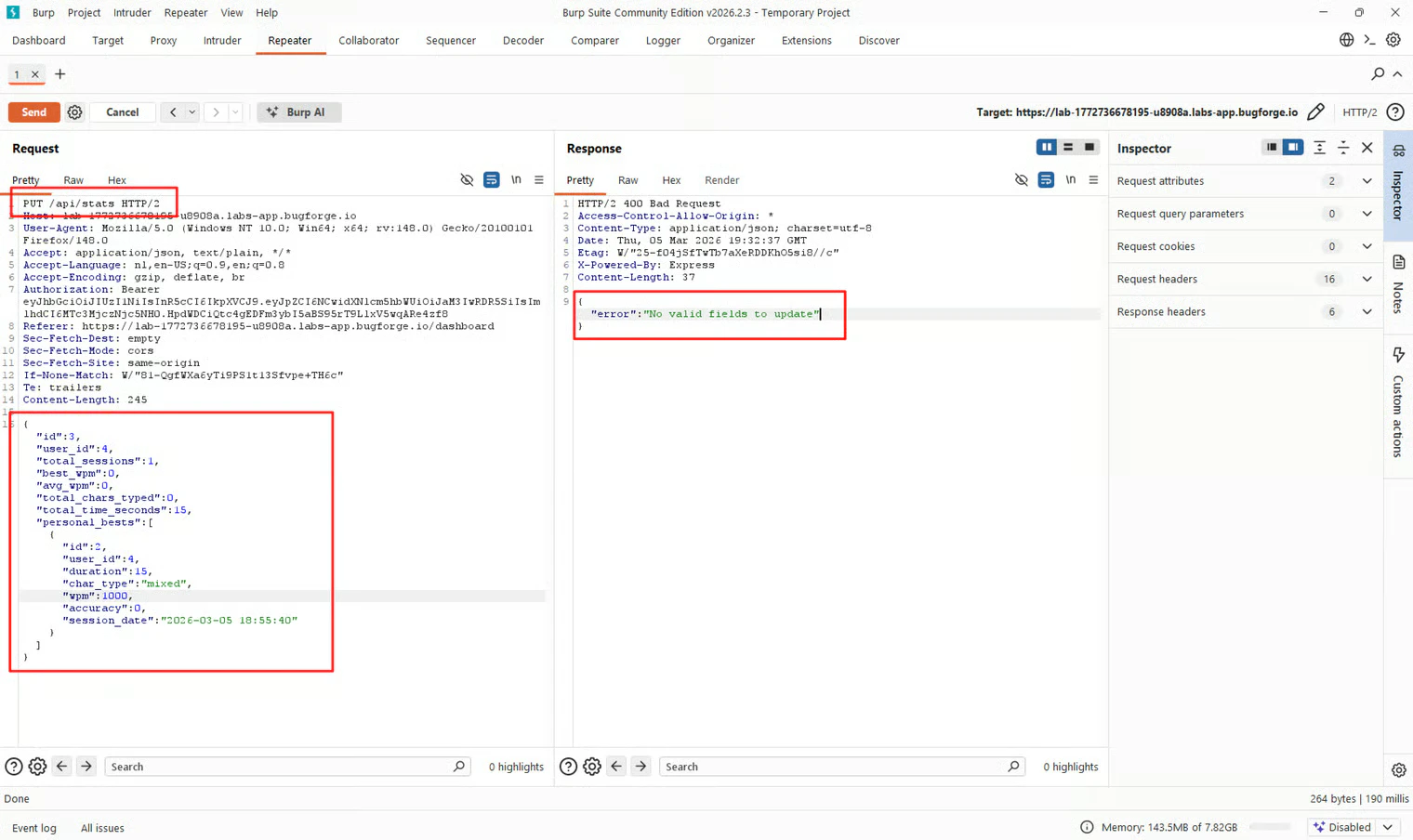Toggle word wrap in Request editor
The width and height of the screenshot is (1413, 840).
[491, 180]
